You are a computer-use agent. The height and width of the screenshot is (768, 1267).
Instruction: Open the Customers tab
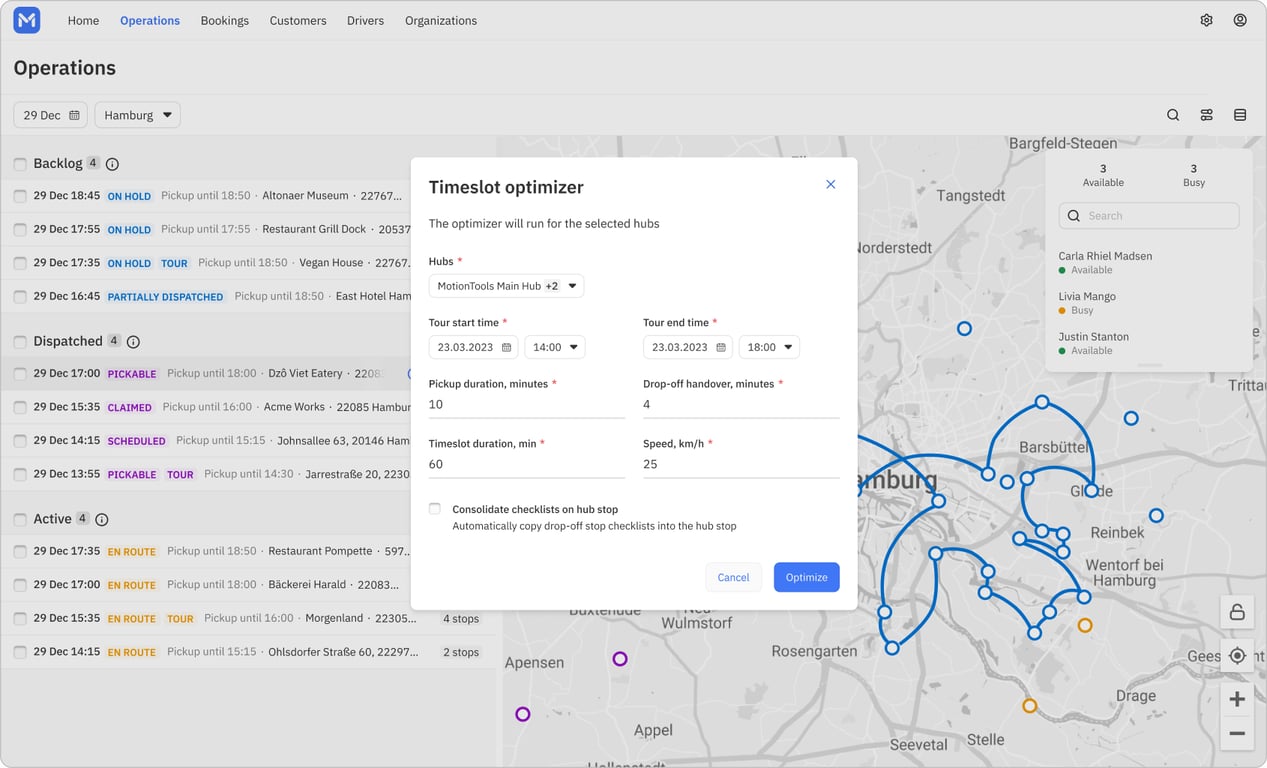(x=298, y=20)
